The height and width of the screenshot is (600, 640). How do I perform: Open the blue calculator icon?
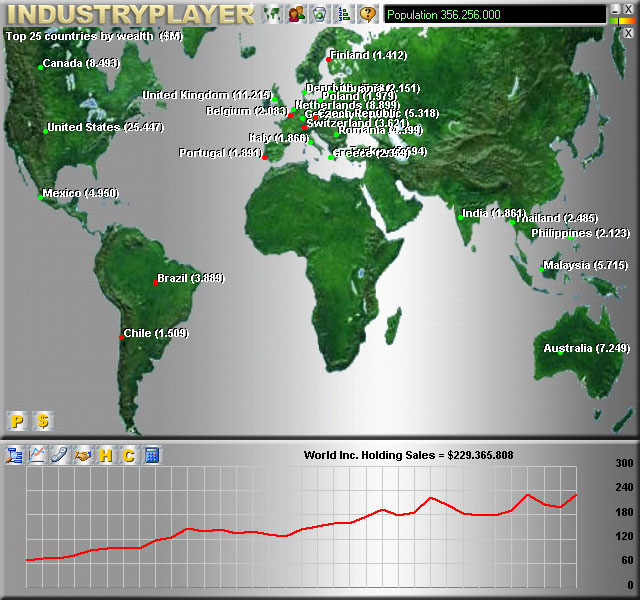pos(151,455)
